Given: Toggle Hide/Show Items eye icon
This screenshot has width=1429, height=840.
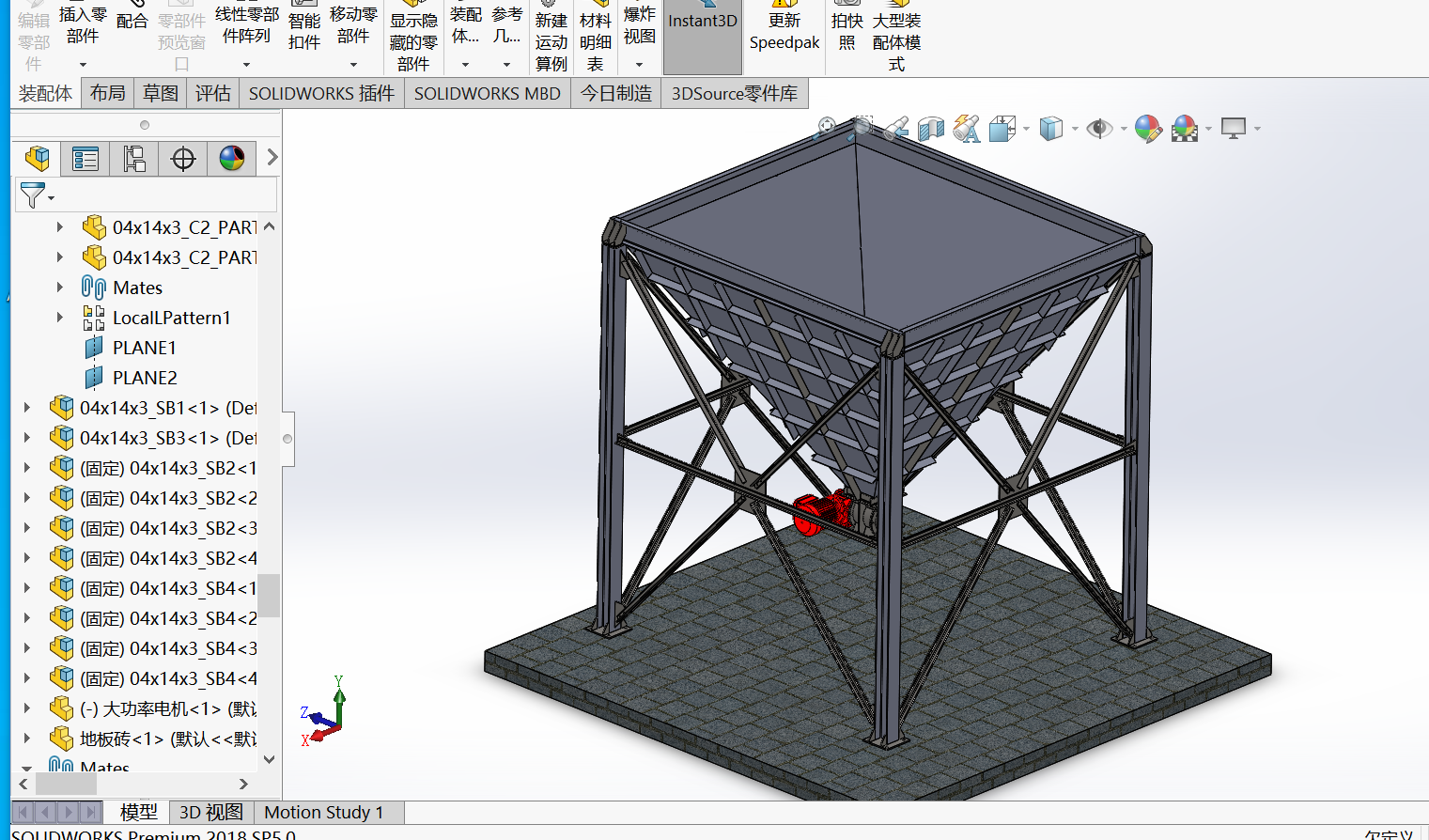Looking at the screenshot, I should 1099,128.
